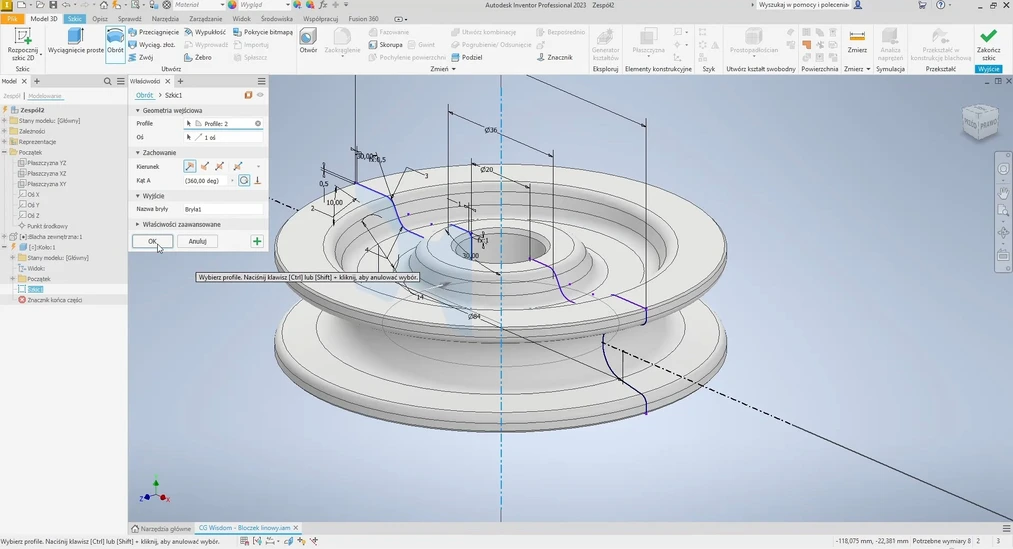Expand the Reprezentacje tree node
The height and width of the screenshot is (549, 1013).
click(5, 141)
